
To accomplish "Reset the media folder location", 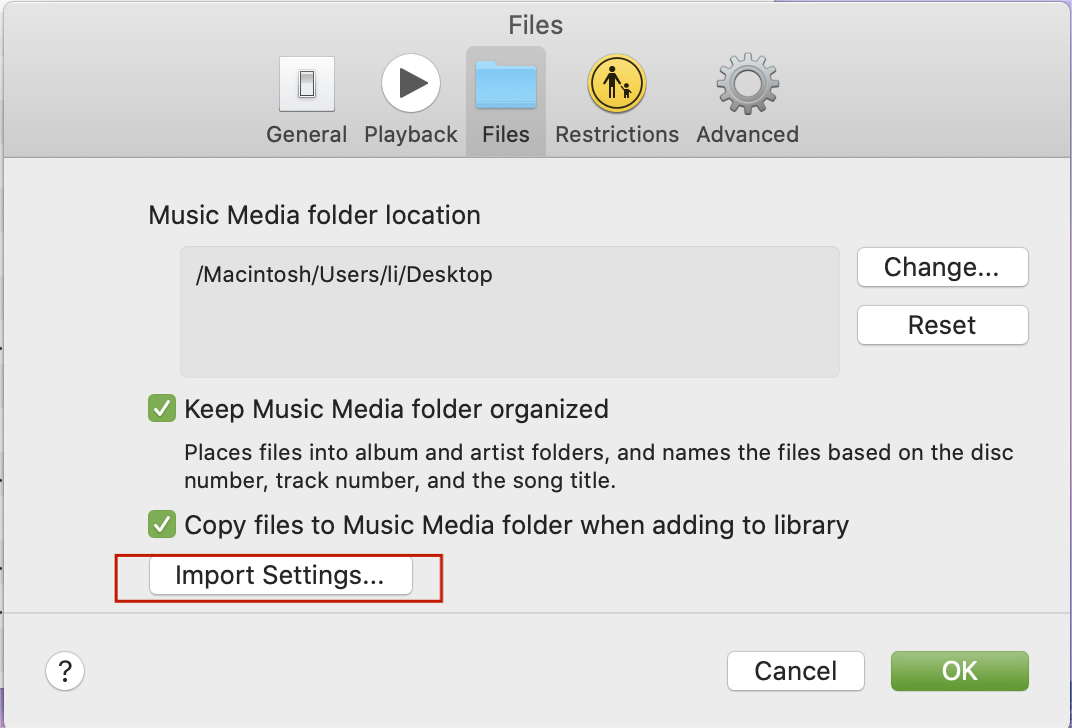I will click(942, 325).
